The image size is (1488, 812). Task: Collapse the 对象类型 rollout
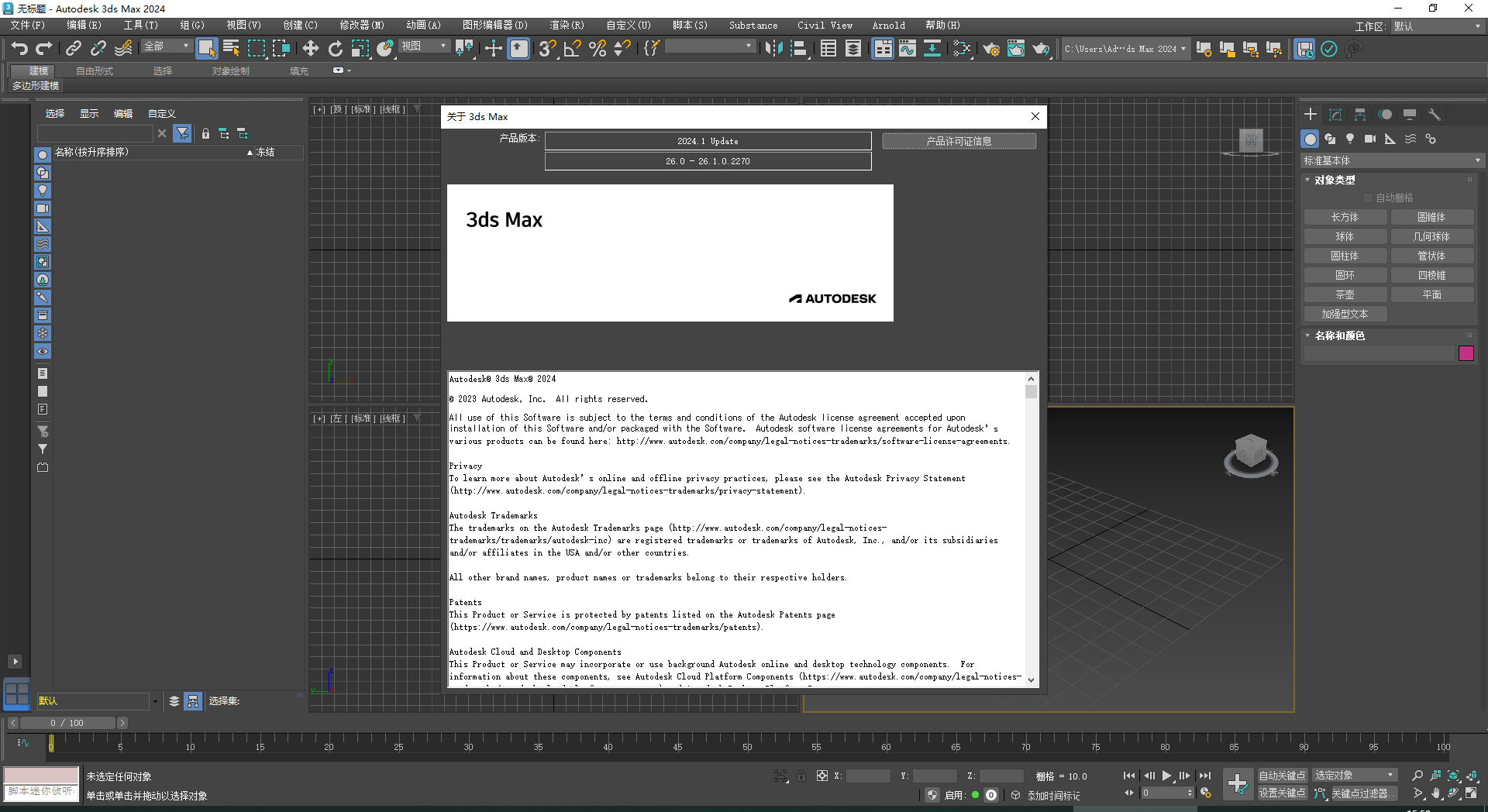click(x=1309, y=179)
